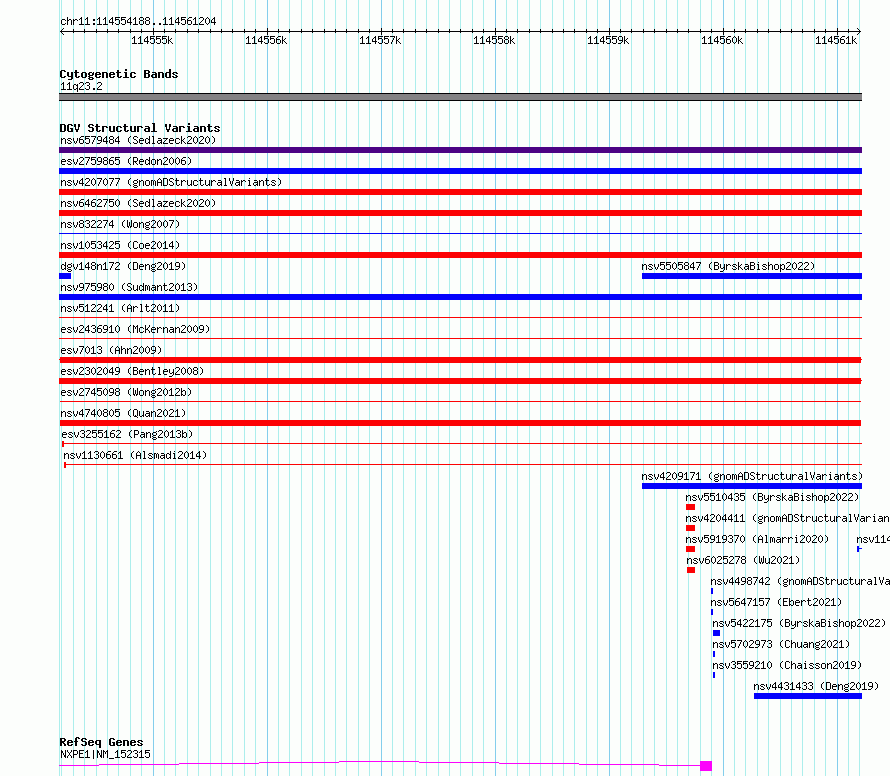Image resolution: width=890 pixels, height=776 pixels.
Task: Select nsv5510435 (ByrskaBishop2022) label
Action: point(772,497)
